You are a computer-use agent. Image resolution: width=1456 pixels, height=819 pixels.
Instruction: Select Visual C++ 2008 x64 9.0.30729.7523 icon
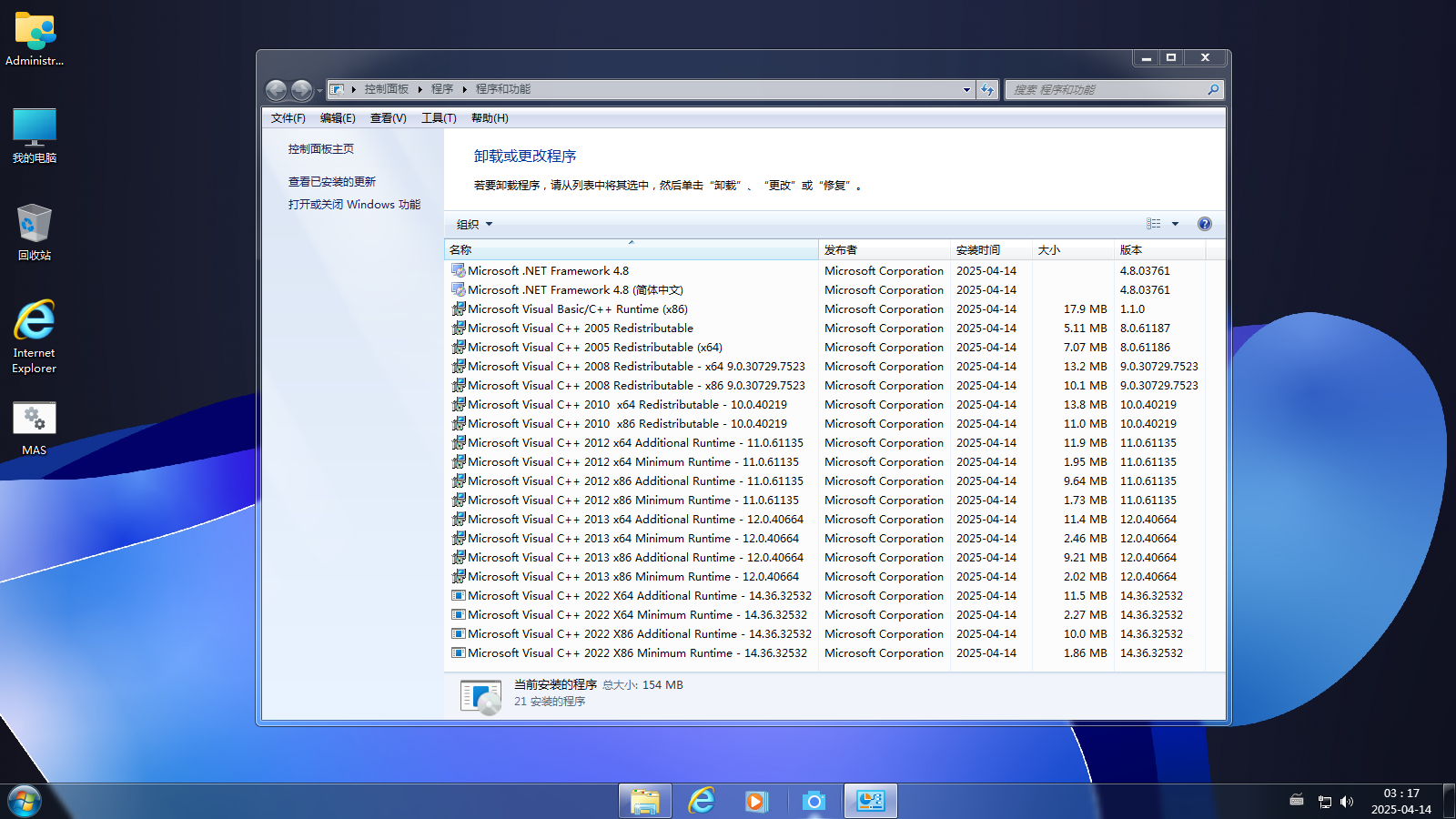pyautogui.click(x=459, y=366)
